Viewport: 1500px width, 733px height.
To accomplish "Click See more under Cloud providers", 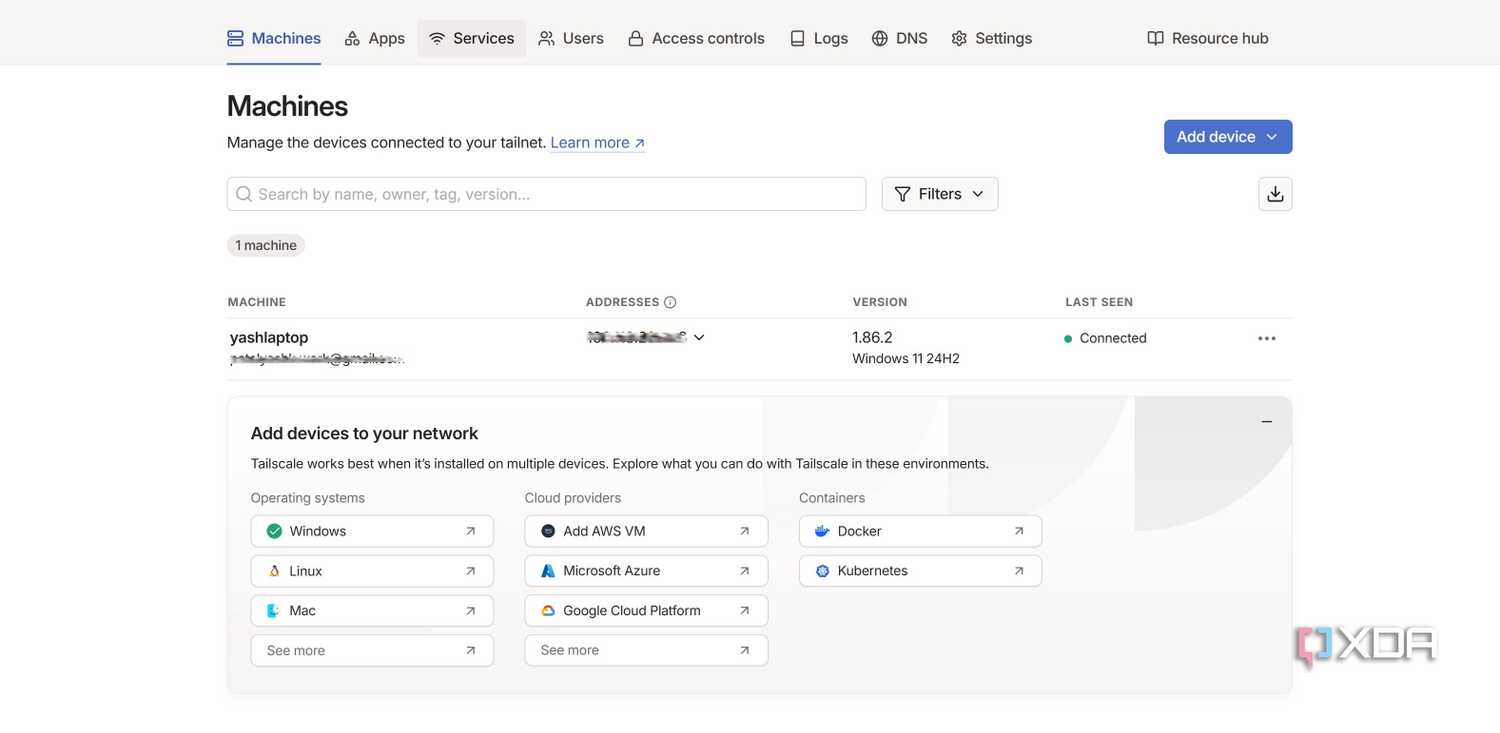I will point(646,650).
